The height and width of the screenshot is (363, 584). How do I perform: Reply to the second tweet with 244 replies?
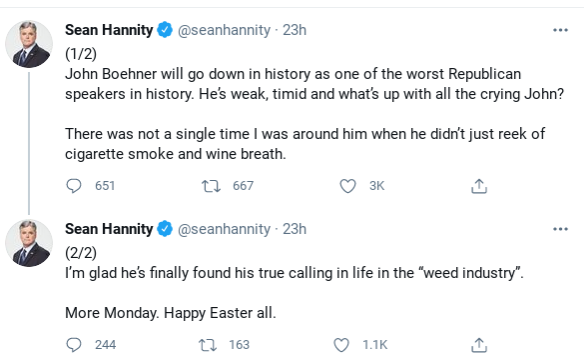tap(74, 345)
